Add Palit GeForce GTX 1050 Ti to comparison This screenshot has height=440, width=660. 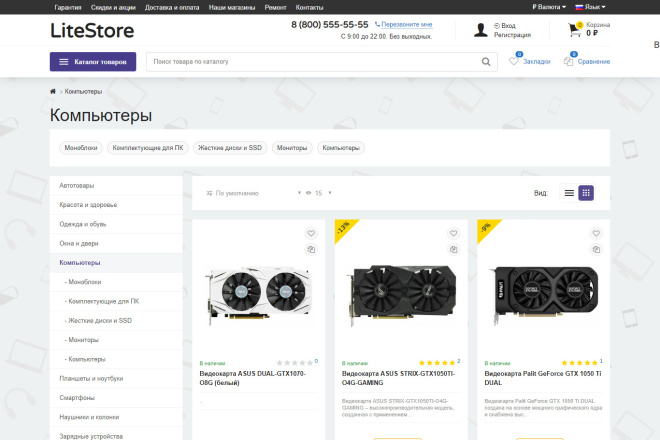pyautogui.click(x=596, y=250)
